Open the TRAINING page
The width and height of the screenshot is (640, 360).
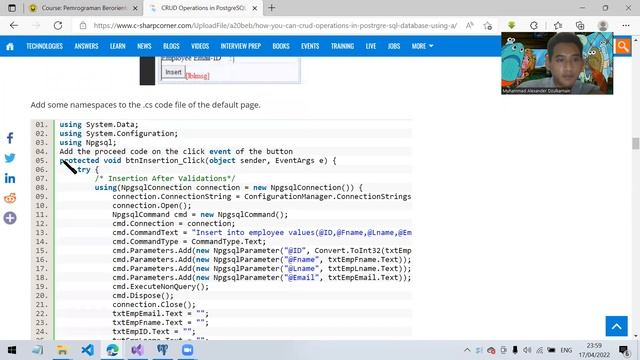pyautogui.click(x=342, y=46)
